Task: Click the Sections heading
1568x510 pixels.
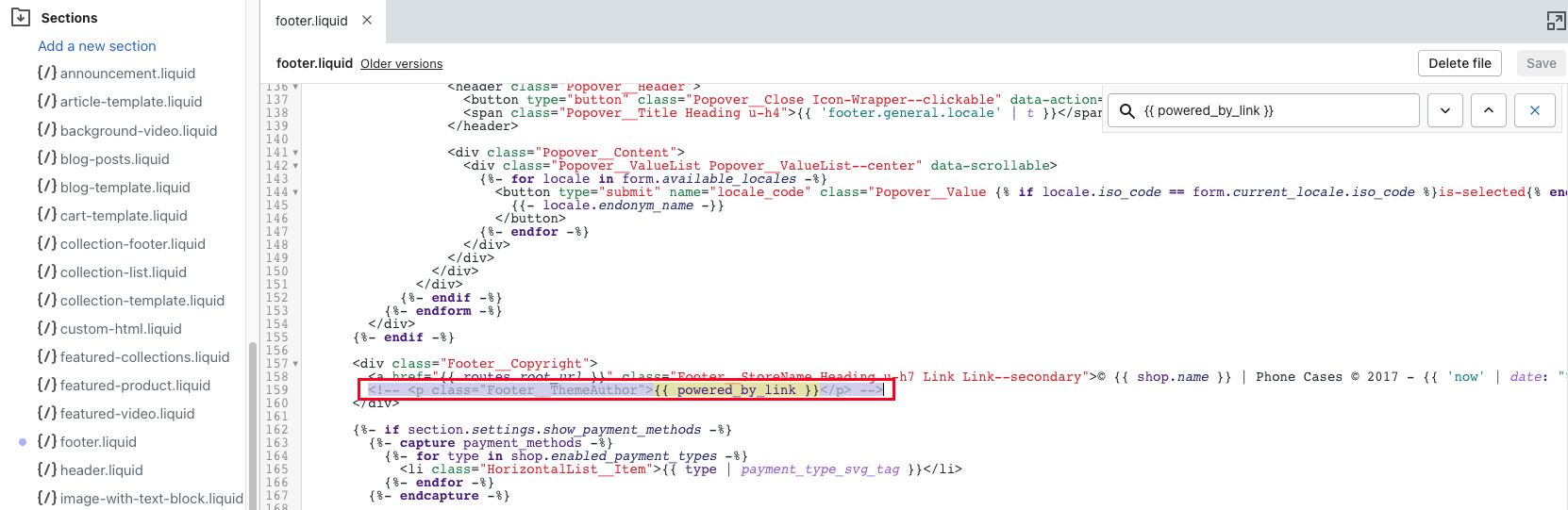Action: [x=69, y=18]
